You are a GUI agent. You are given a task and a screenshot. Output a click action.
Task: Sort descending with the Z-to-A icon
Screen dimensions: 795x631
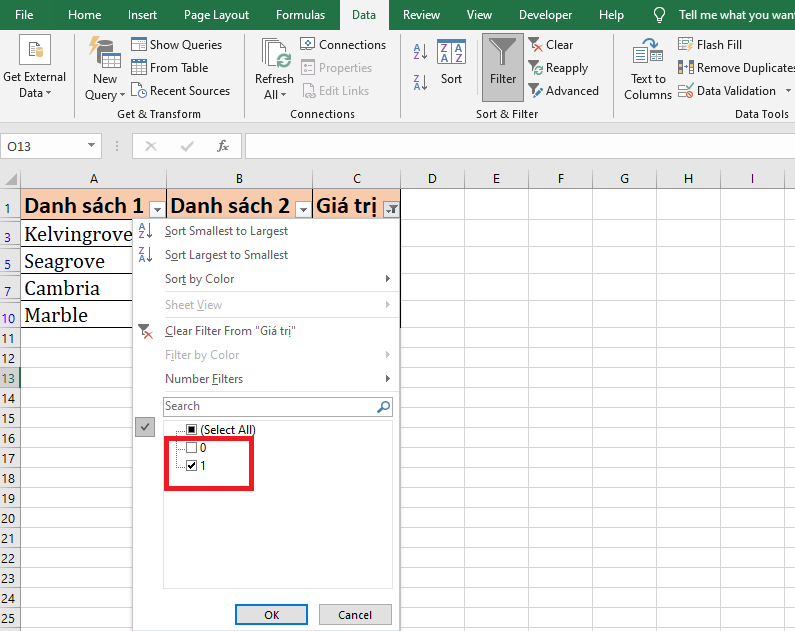[x=420, y=82]
